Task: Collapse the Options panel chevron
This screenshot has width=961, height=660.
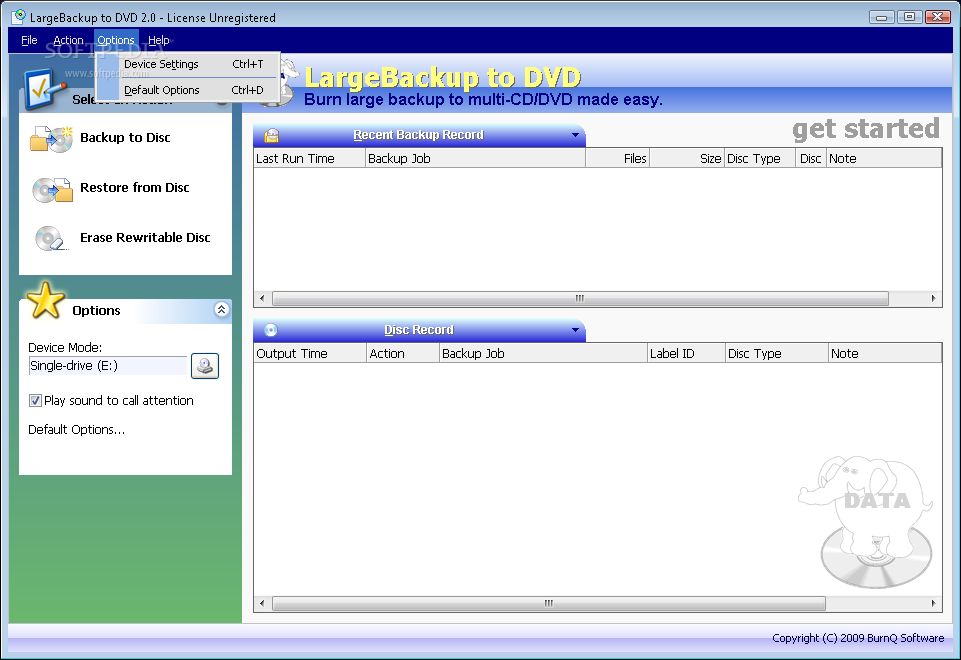Action: [221, 309]
